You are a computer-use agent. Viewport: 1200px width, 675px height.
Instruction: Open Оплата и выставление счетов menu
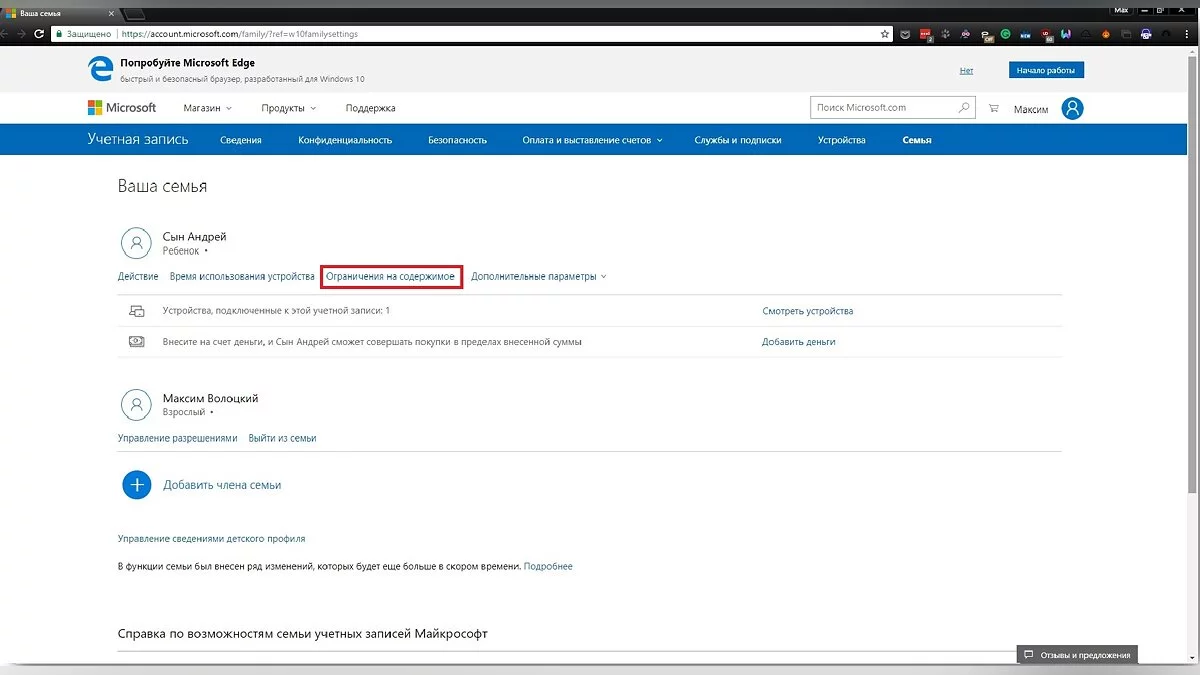[592, 140]
